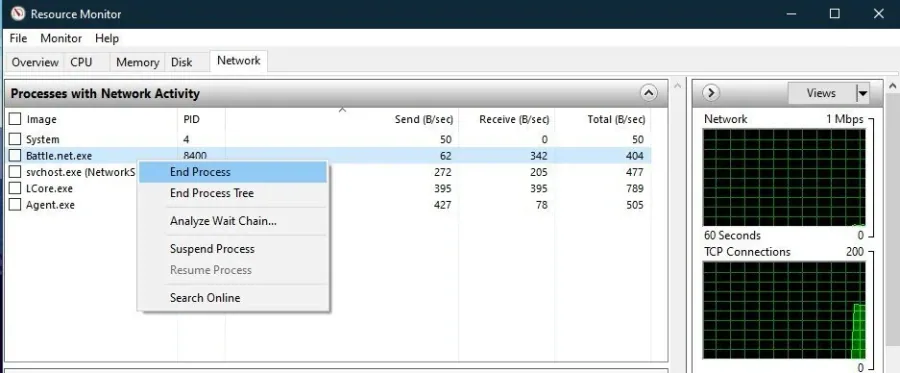Image resolution: width=900 pixels, height=373 pixels.
Task: Collapse the Processes with Network Activity section
Action: [x=649, y=93]
